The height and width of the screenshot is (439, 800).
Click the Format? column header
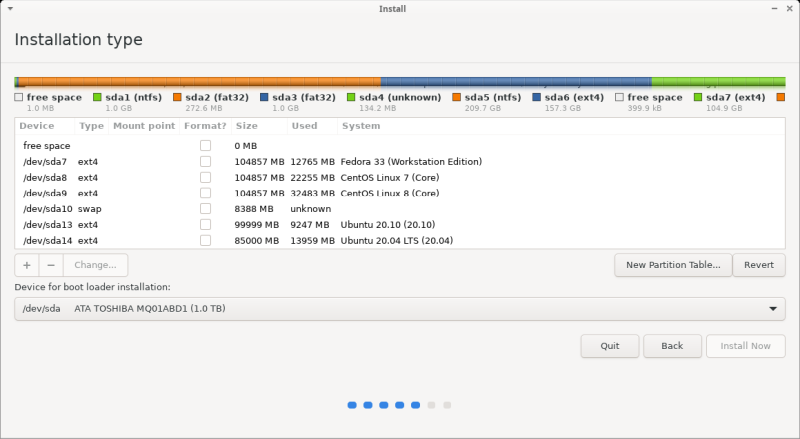tap(205, 126)
